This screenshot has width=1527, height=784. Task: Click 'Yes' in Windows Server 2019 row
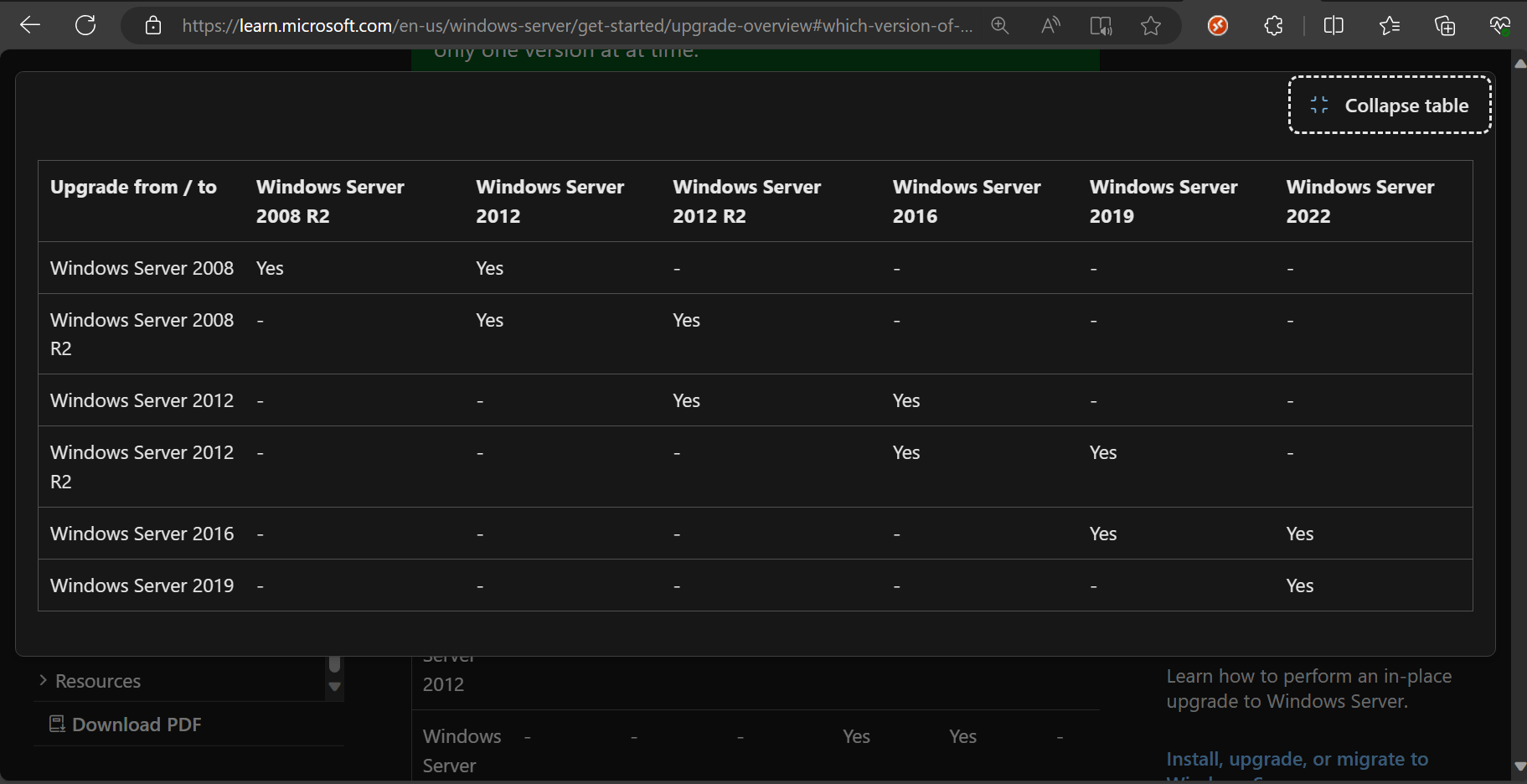pos(1300,585)
